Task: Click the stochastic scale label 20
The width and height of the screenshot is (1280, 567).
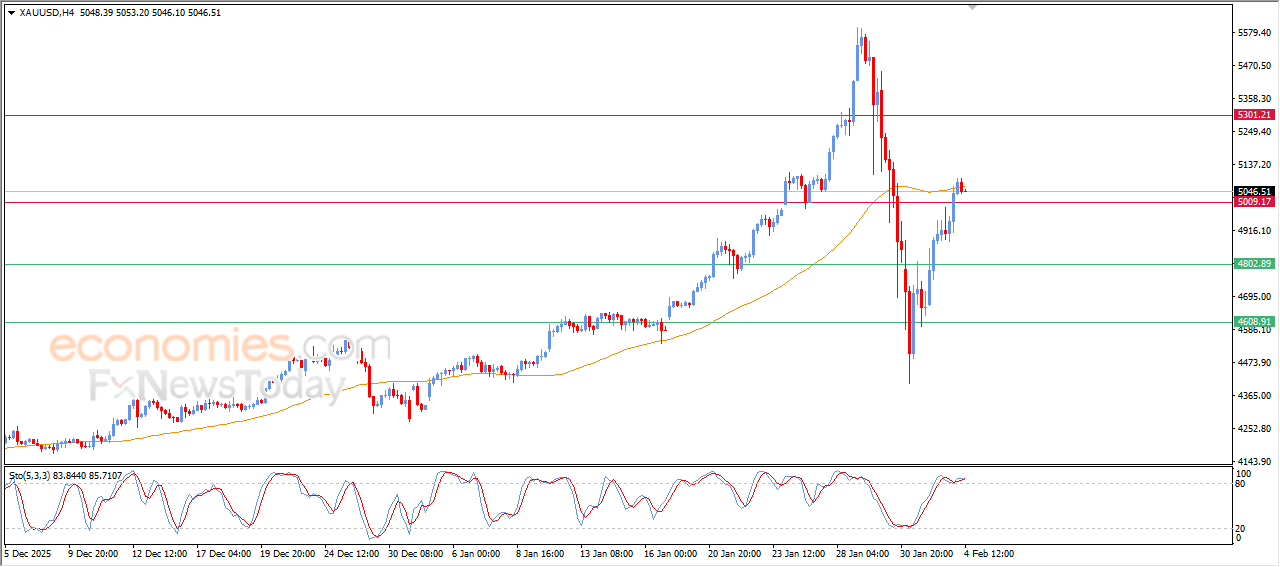Action: 1242,527
